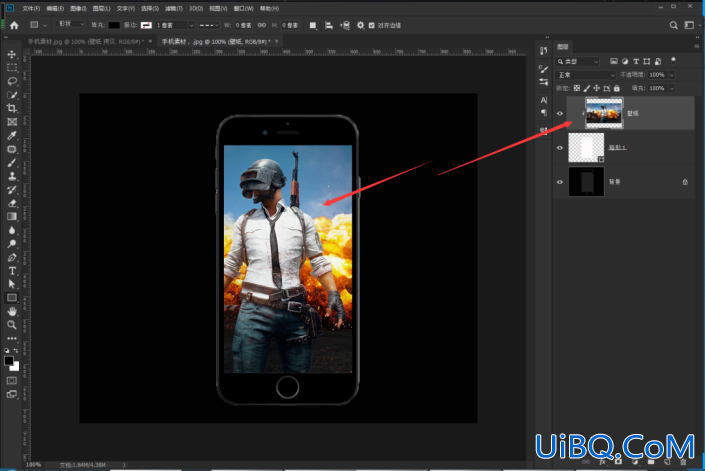This screenshot has width=705, height=471.
Task: Select the Eraser tool
Action: (12, 203)
